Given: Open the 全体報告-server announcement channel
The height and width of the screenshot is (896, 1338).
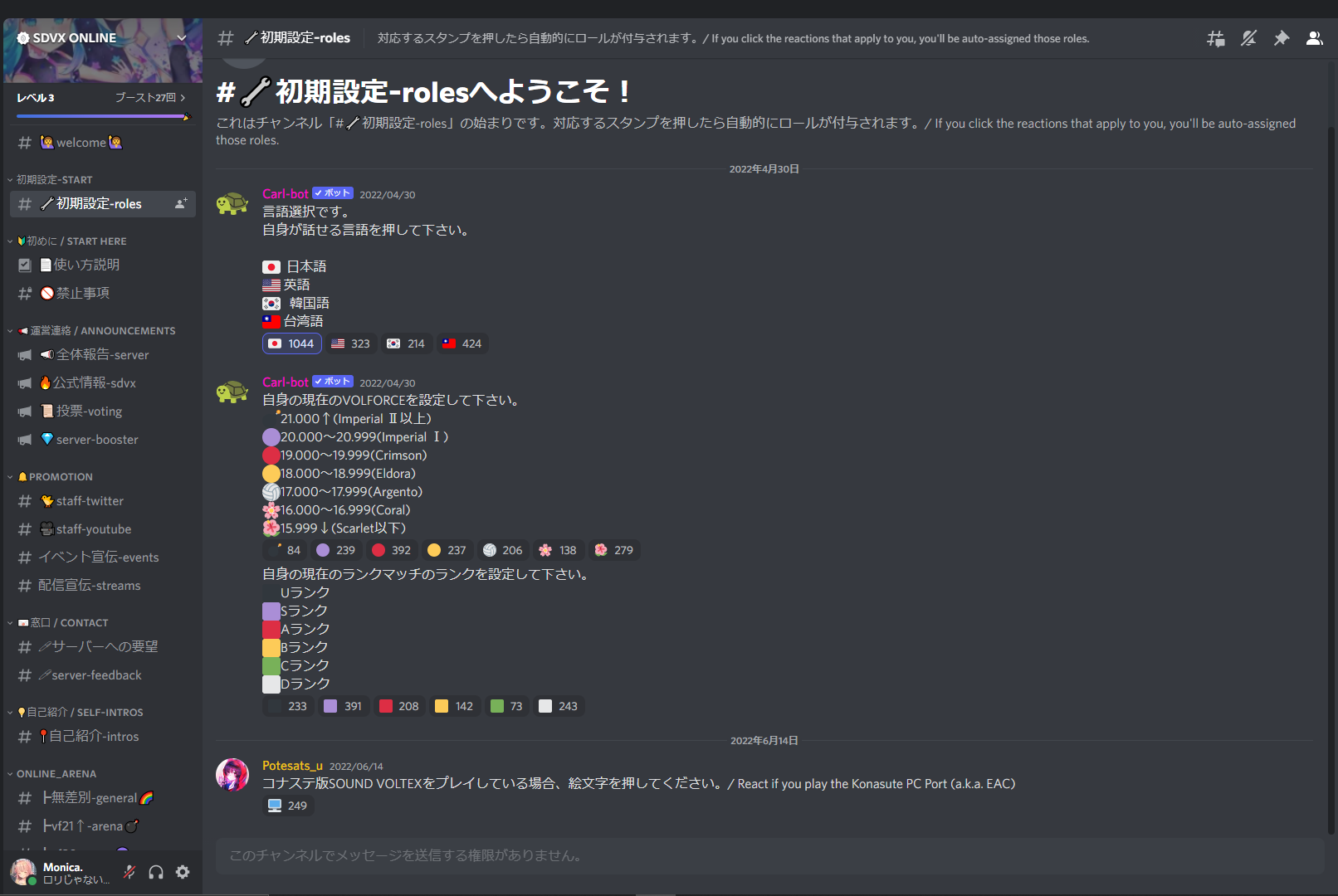Looking at the screenshot, I should (x=103, y=355).
